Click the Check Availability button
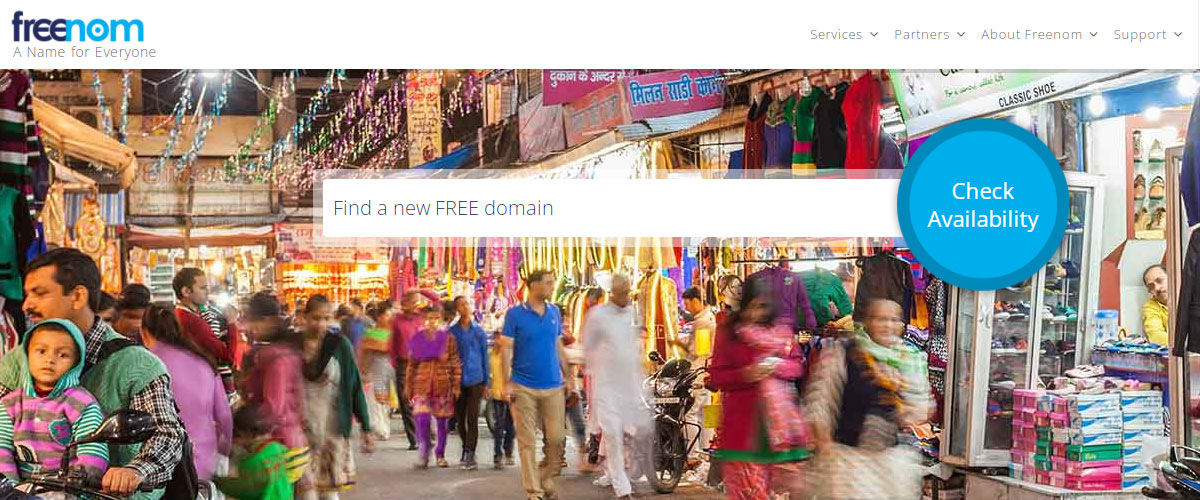1200x500 pixels. point(983,205)
